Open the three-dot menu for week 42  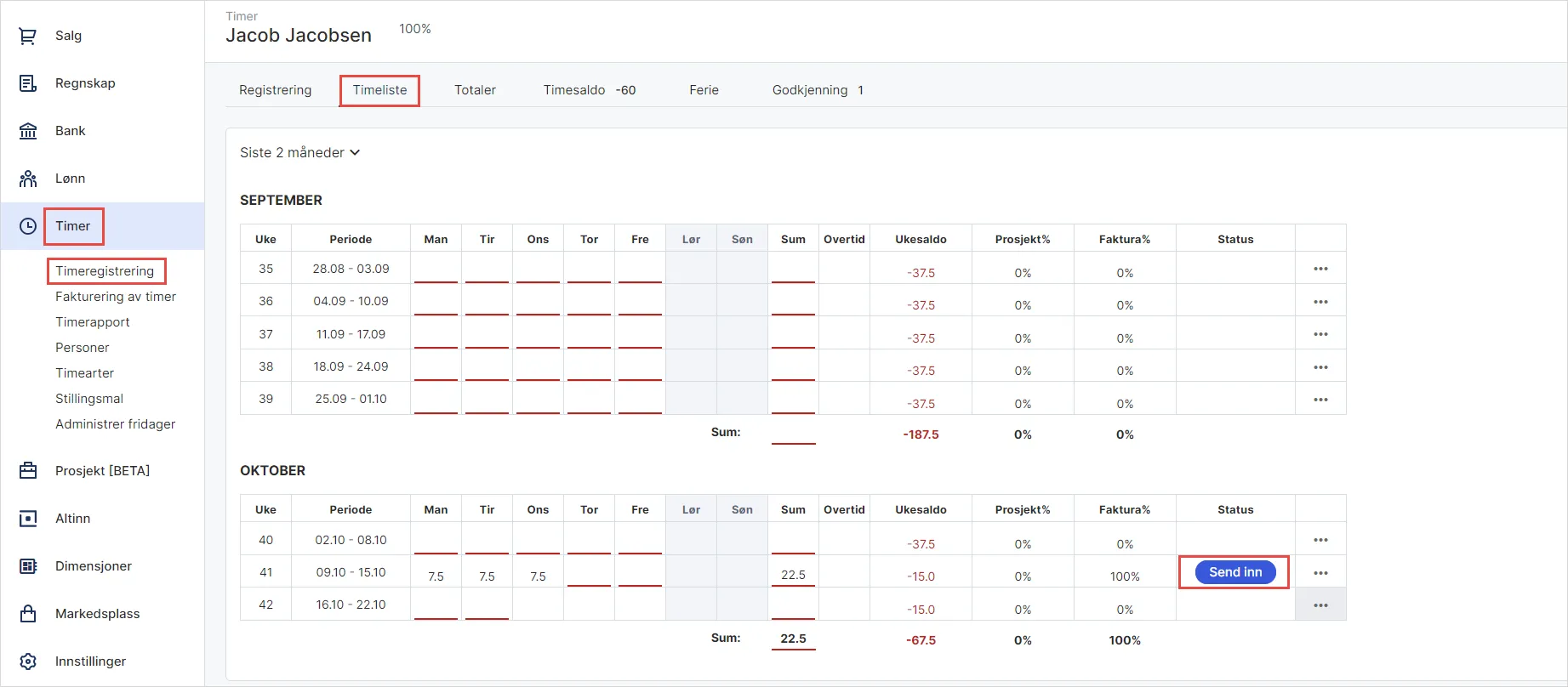1320,605
